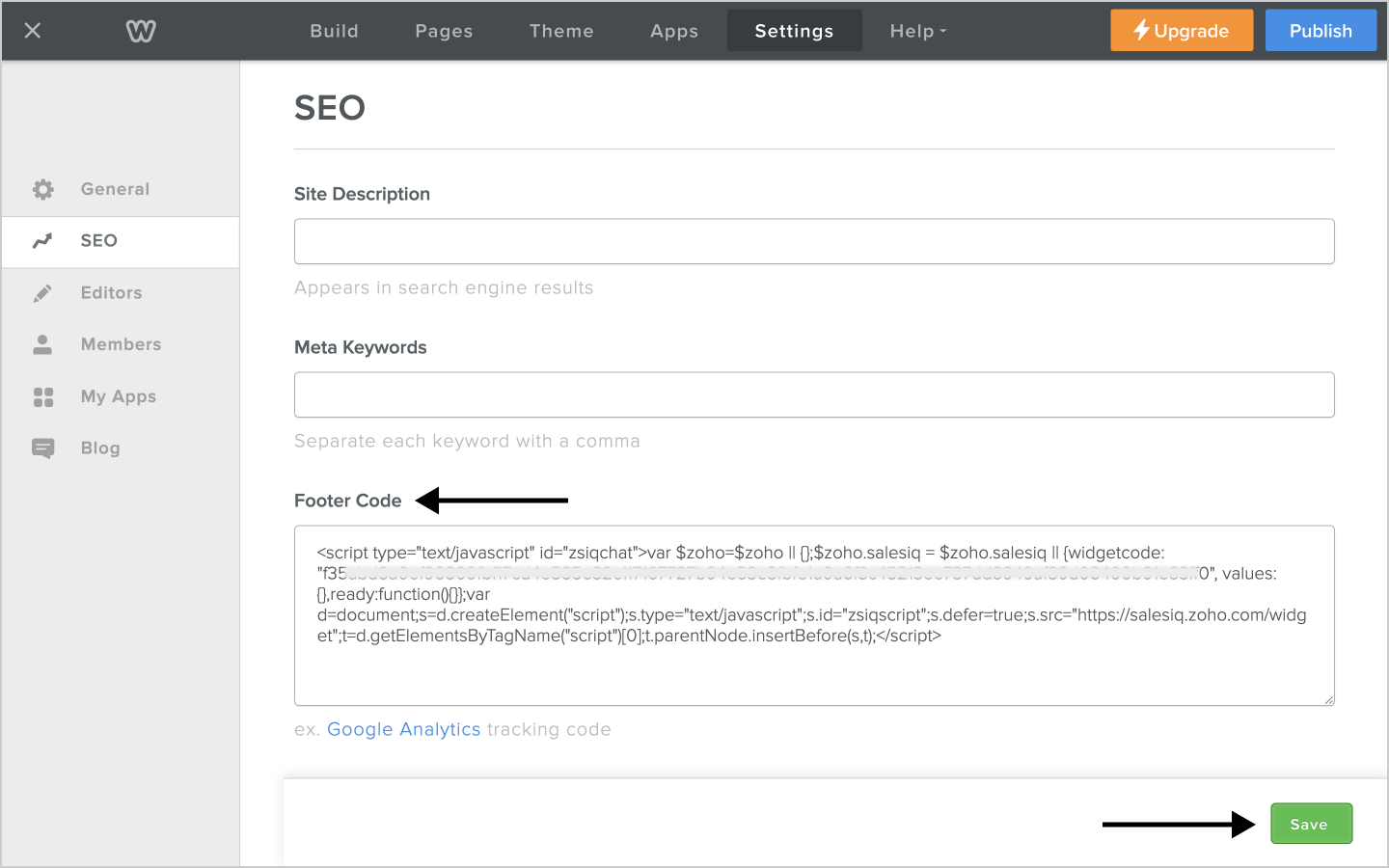The width and height of the screenshot is (1389, 868).
Task: Follow the Google Analytics link
Action: pos(403,729)
